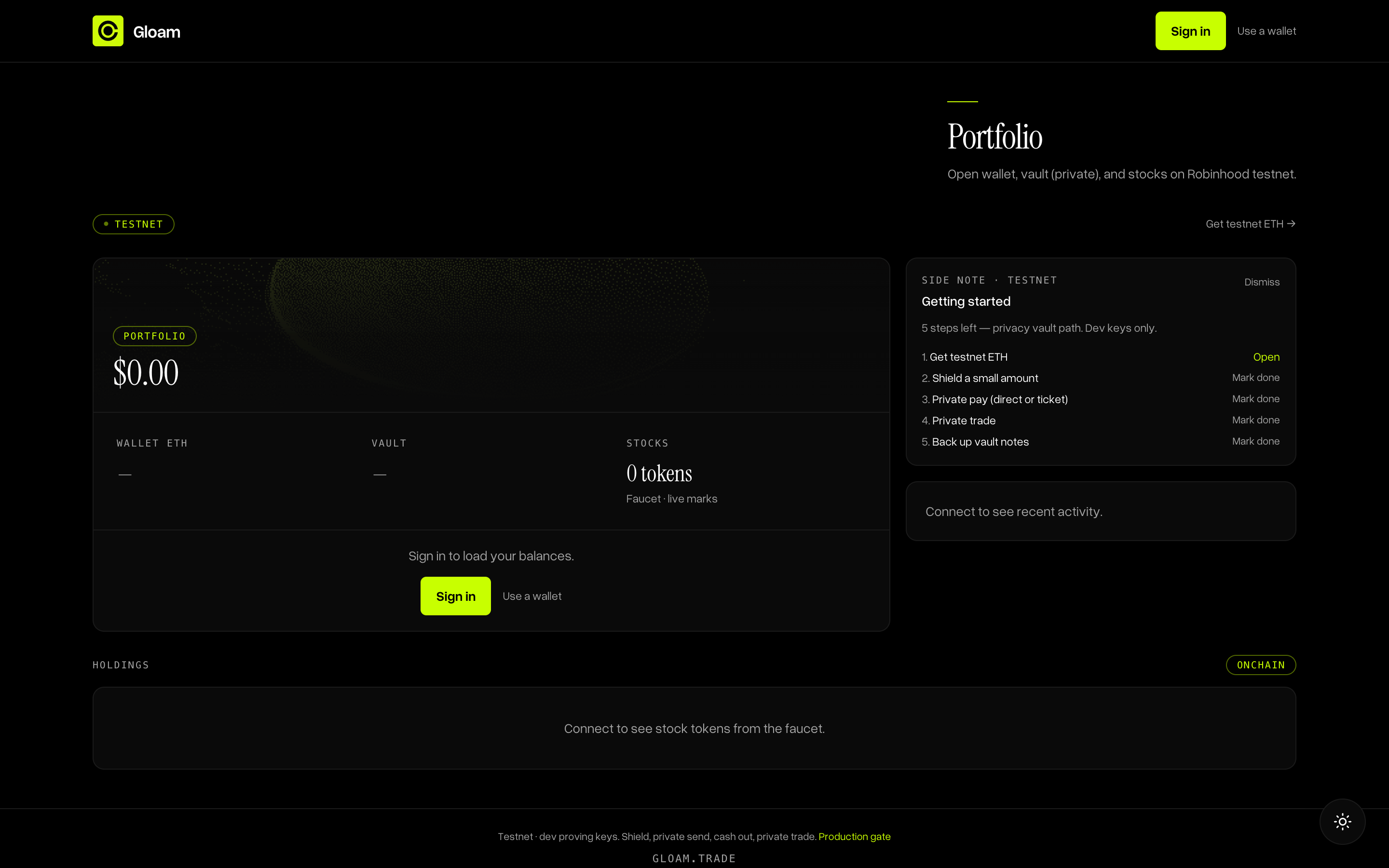This screenshot has height=868, width=1389.
Task: Click the HOLDINGS section label
Action: click(121, 665)
